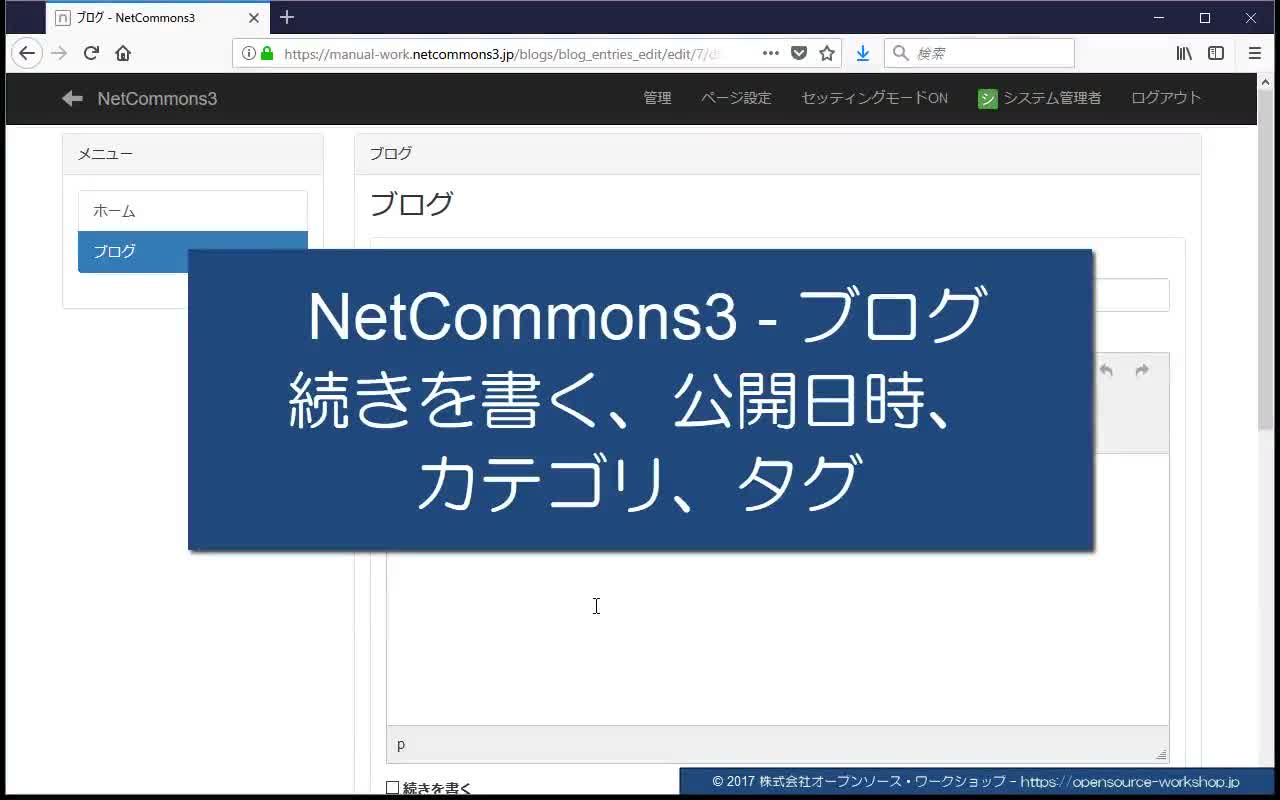Open the 管理 menu
This screenshot has width=1280, height=800.
(657, 98)
